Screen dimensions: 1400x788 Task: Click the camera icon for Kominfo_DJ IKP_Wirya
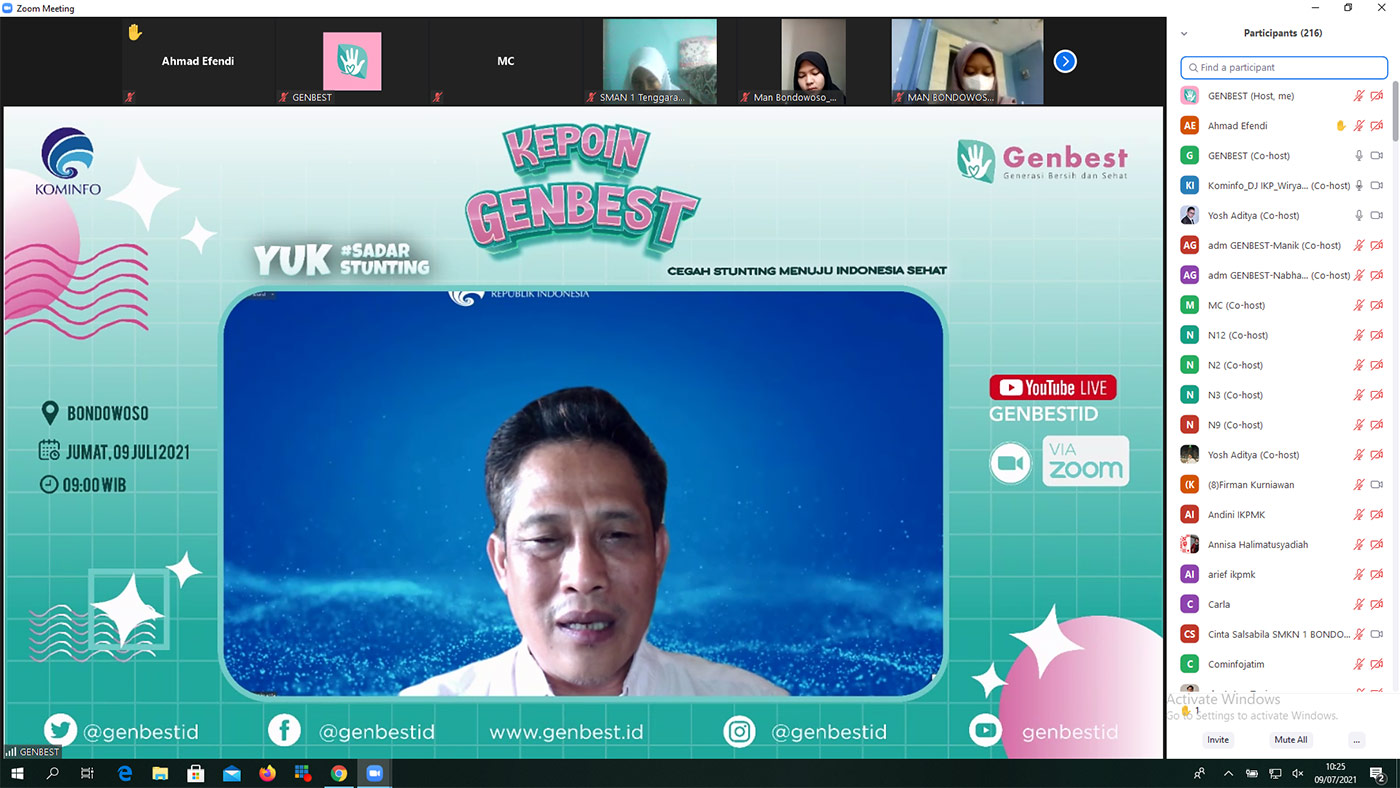[1377, 186]
